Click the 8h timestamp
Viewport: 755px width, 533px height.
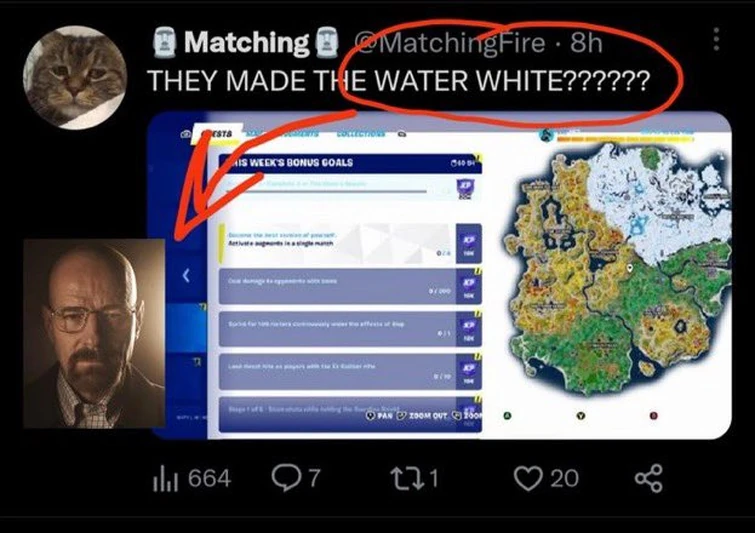[x=586, y=42]
